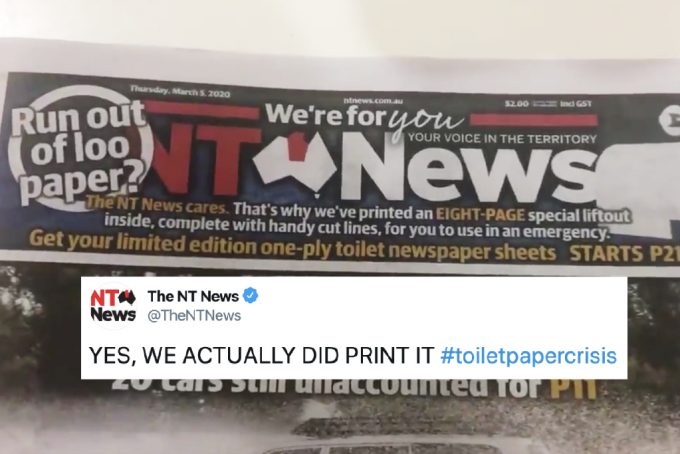Click the ntnews.com.au web address
Image resolution: width=680 pixels, height=454 pixels.
373,101
